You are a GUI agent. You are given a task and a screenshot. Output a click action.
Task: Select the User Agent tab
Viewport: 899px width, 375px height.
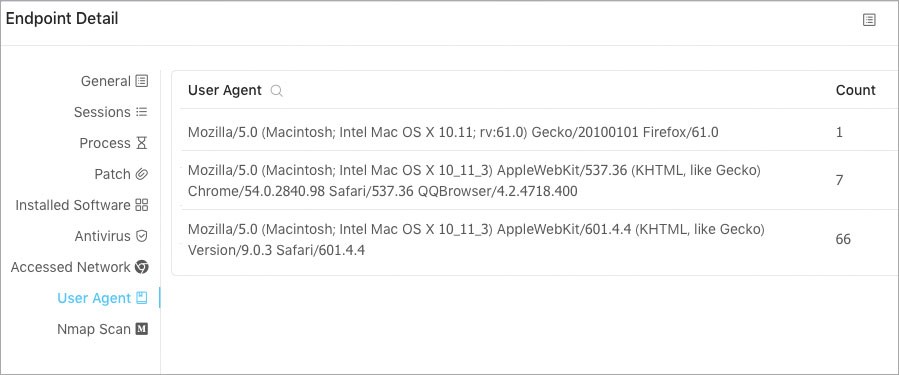click(x=103, y=298)
